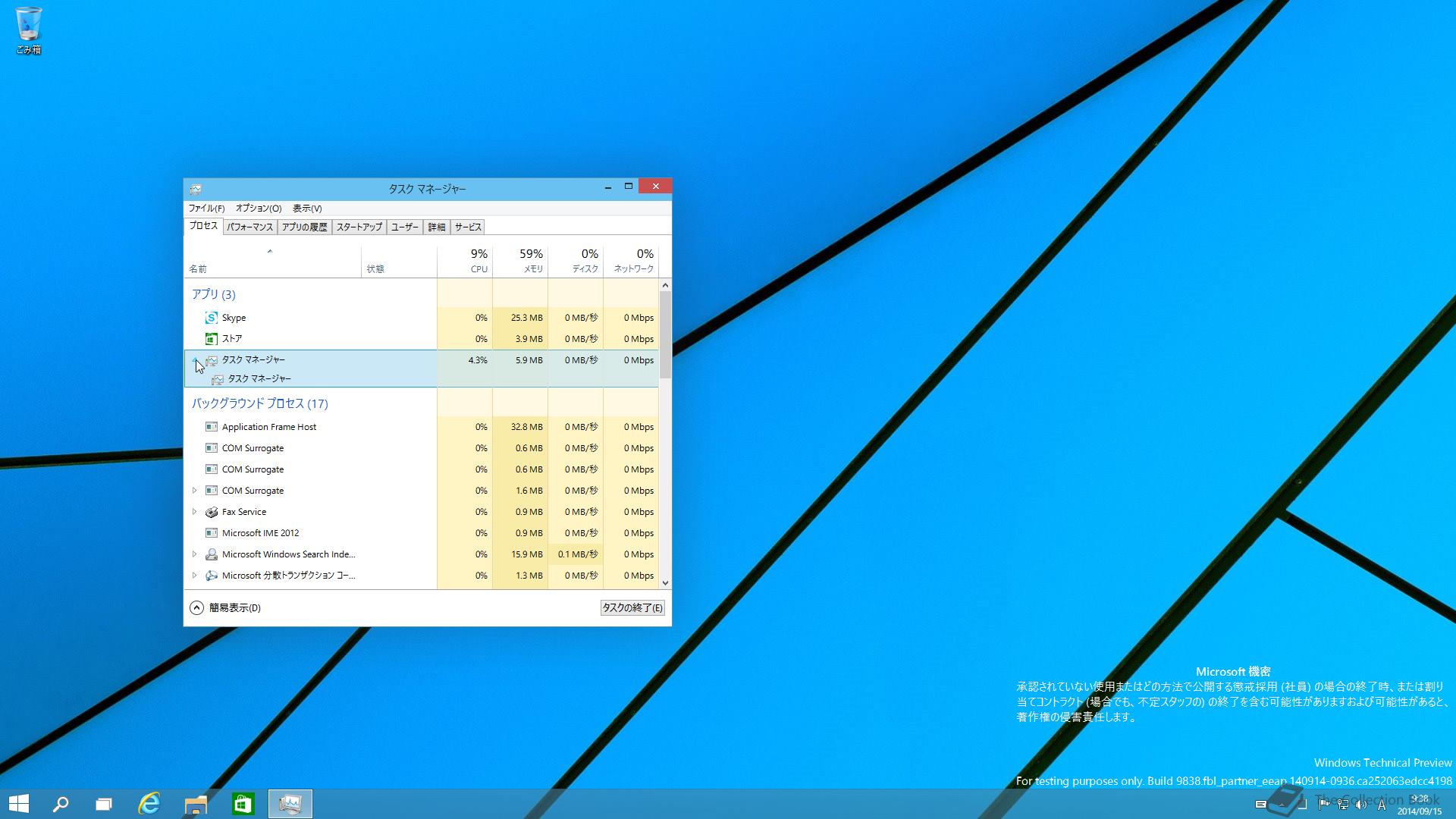Select the 'Microsoft IME 2012' process name

coord(260,533)
